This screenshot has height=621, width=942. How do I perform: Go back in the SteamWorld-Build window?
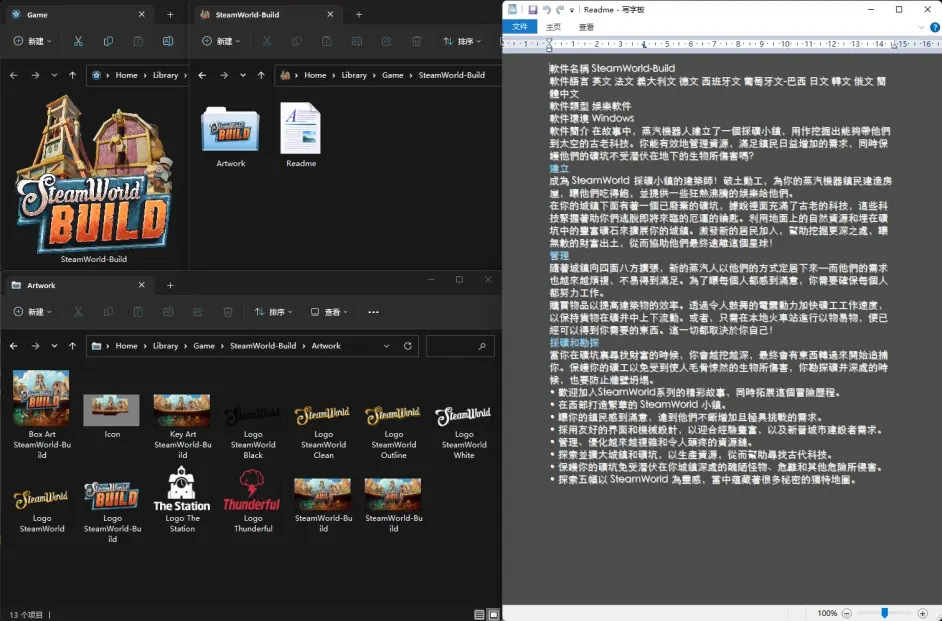tap(202, 75)
